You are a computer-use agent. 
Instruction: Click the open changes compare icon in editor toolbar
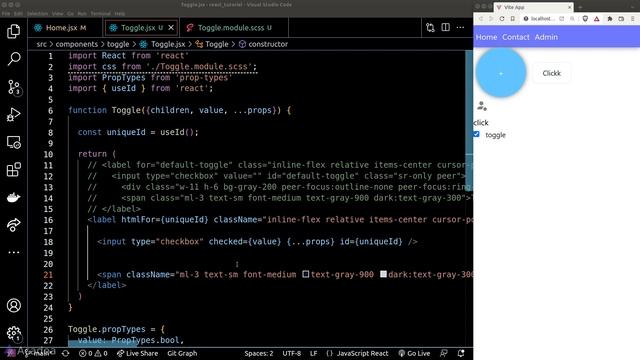coord(430,28)
